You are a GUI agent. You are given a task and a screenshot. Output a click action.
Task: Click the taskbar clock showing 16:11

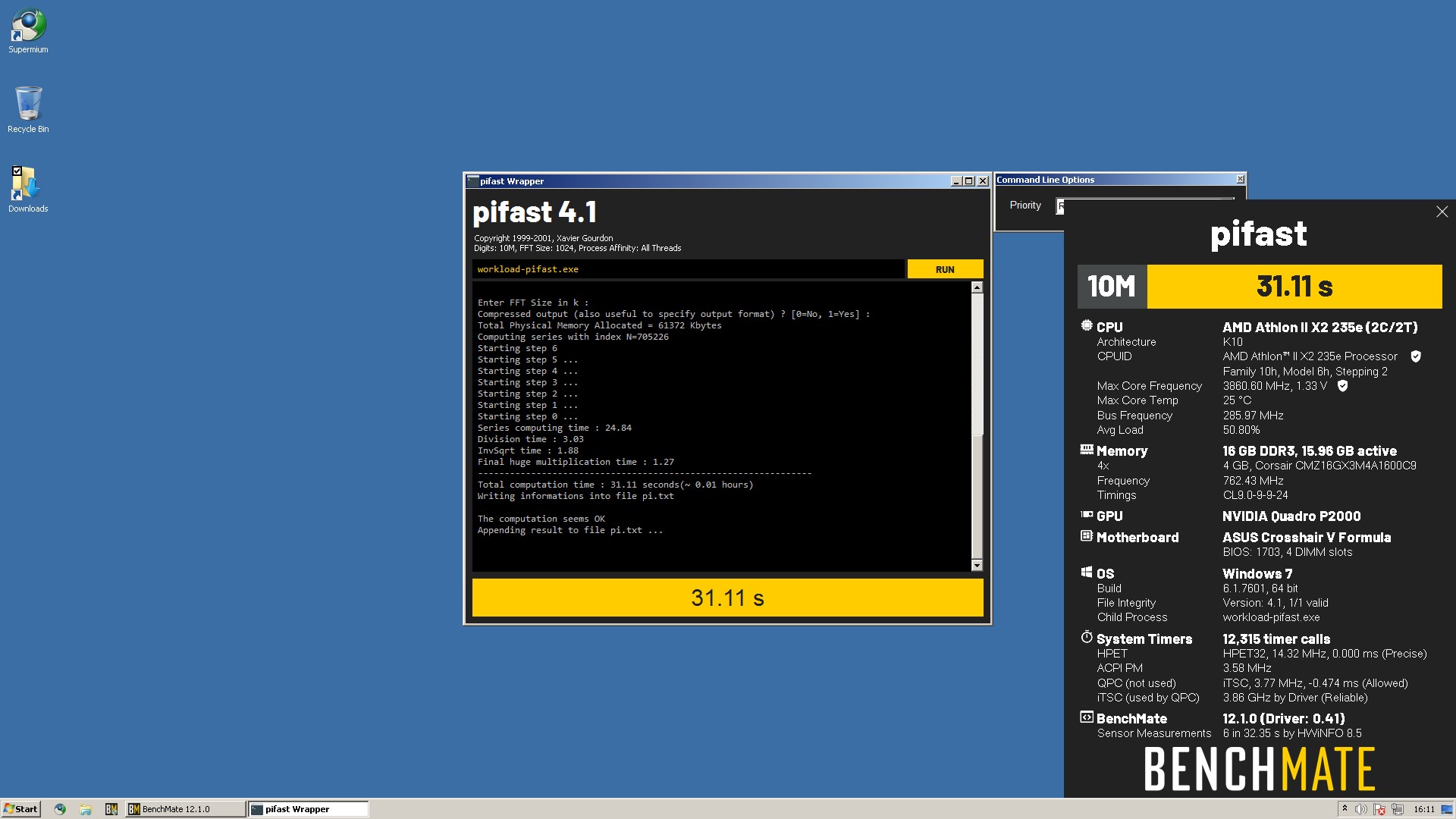(1424, 809)
